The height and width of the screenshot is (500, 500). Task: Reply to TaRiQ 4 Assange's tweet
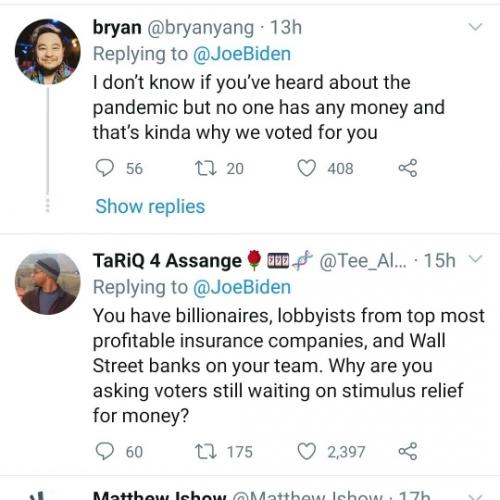pyautogui.click(x=105, y=451)
